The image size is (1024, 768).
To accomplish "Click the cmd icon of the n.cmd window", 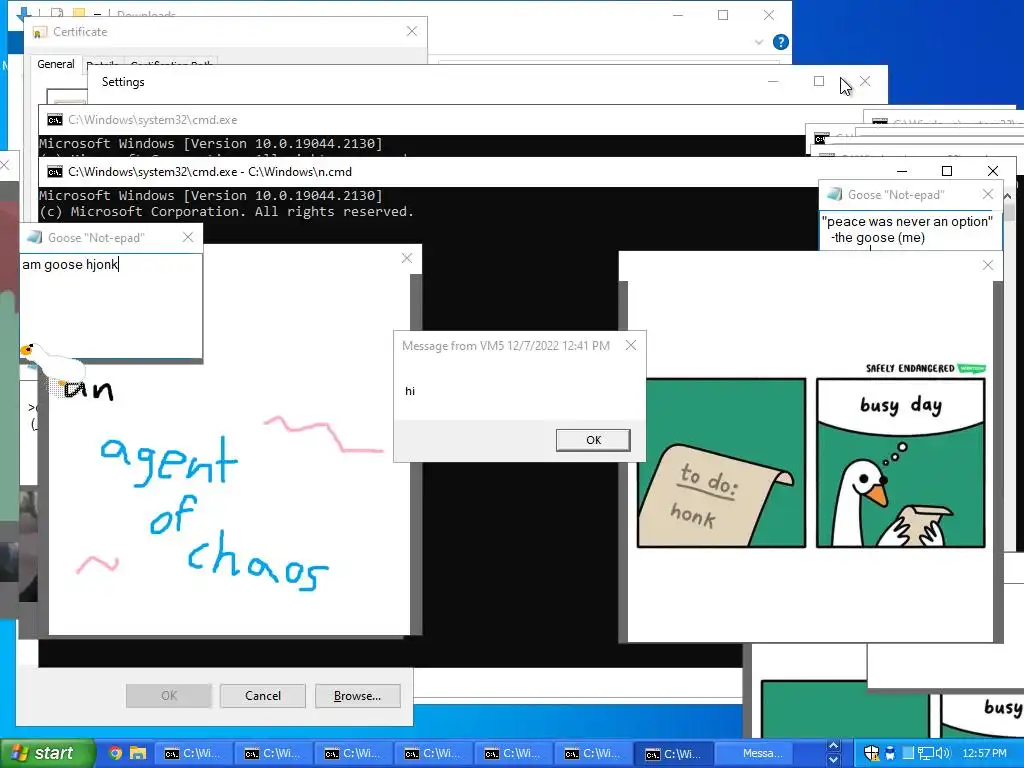I will point(55,172).
